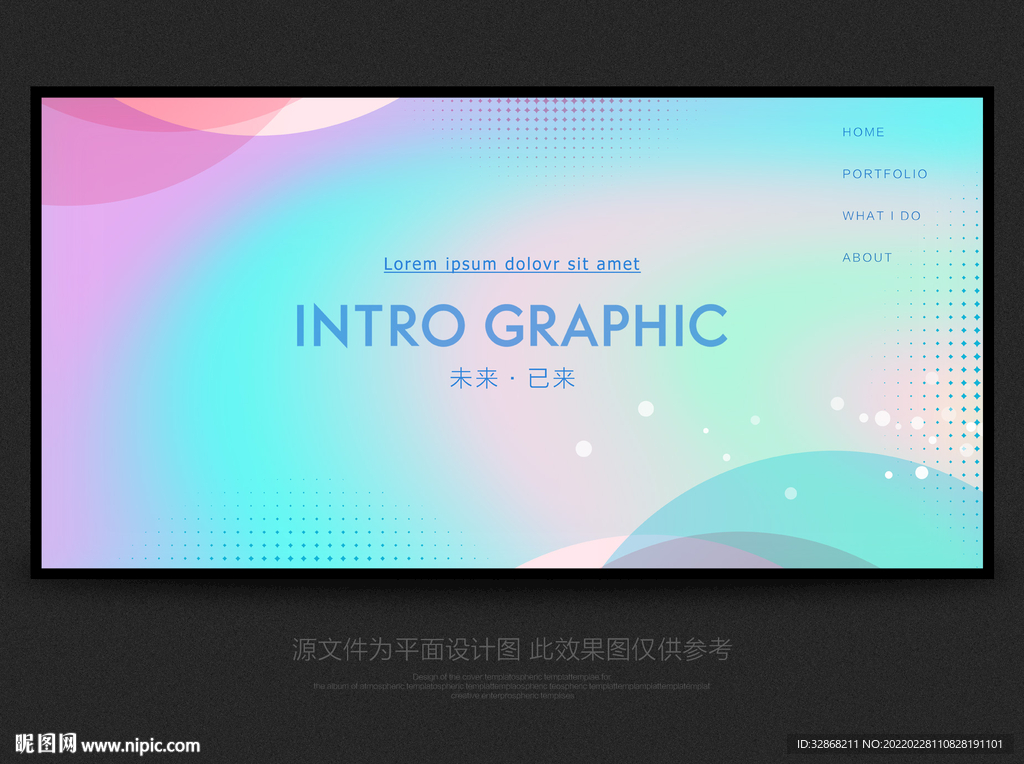Go to the PORTFOLIO section
Image resolution: width=1024 pixels, height=764 pixels.
885,174
